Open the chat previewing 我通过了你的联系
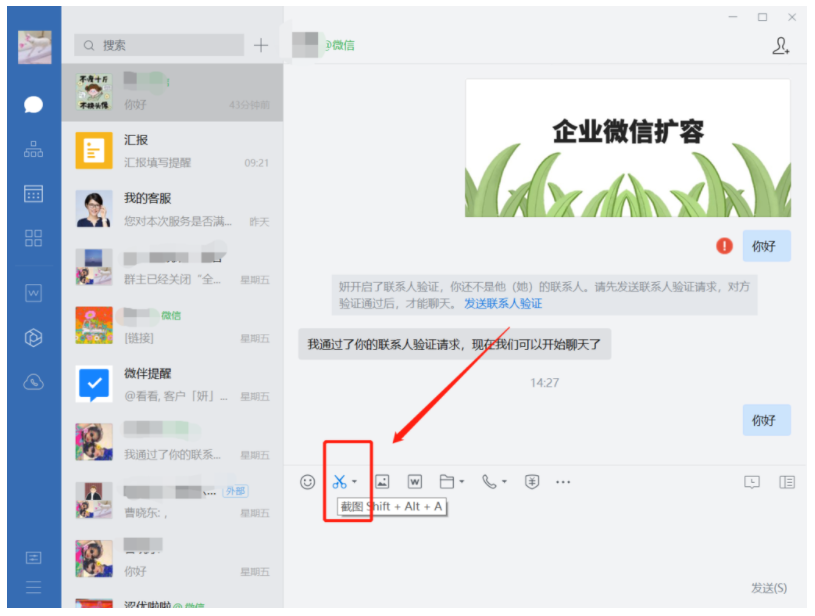The width and height of the screenshot is (815, 616). click(173, 442)
